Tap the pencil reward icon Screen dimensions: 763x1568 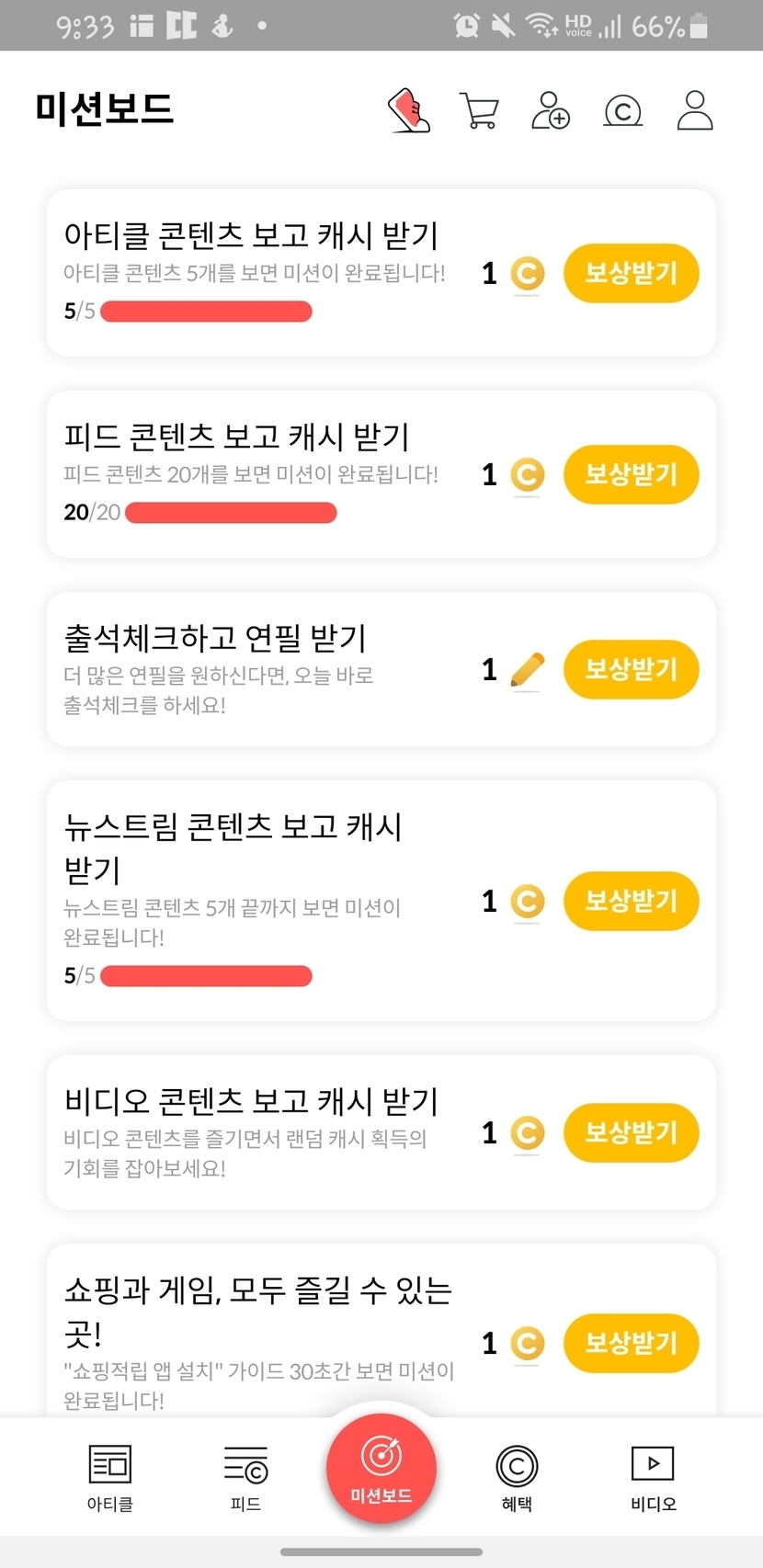527,670
